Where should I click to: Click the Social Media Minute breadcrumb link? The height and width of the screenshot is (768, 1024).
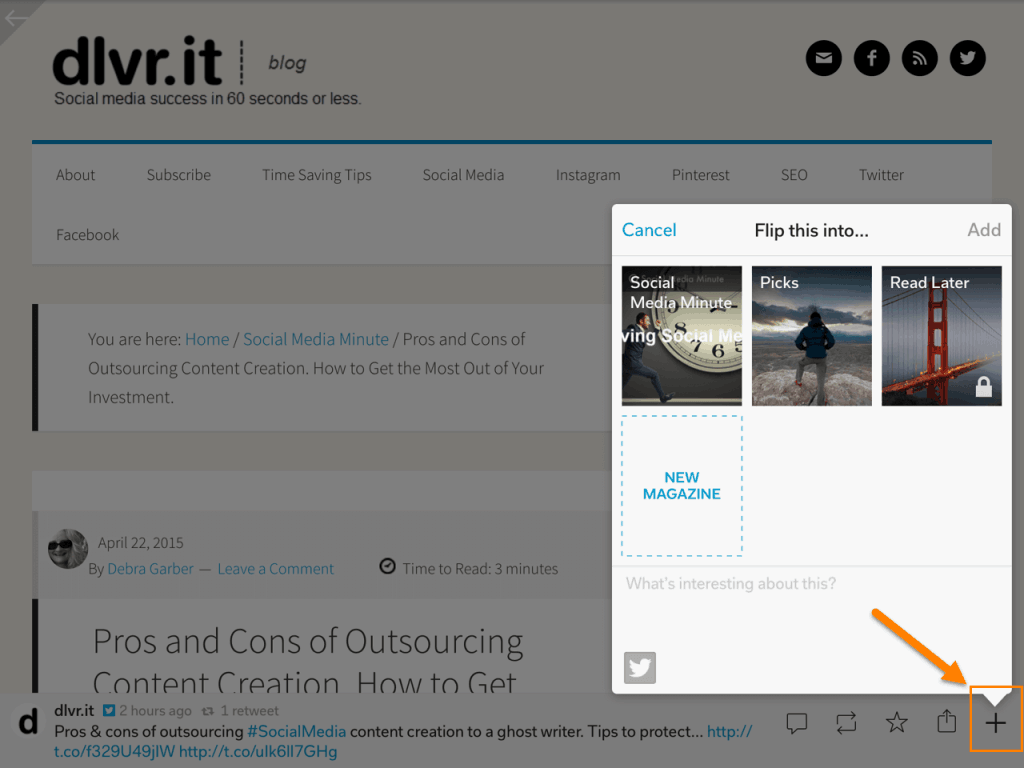pyautogui.click(x=316, y=340)
